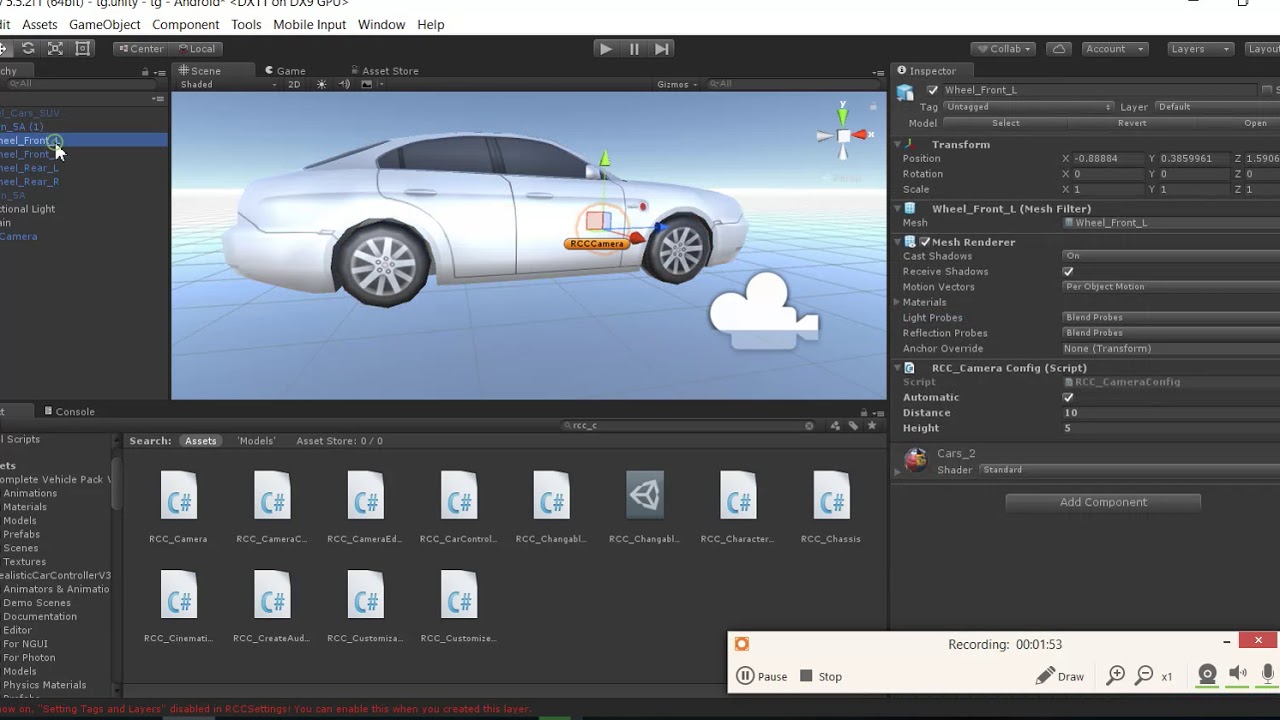Image resolution: width=1280 pixels, height=720 pixels.
Task: Open the scene effects image icon
Action: pyautogui.click(x=366, y=84)
